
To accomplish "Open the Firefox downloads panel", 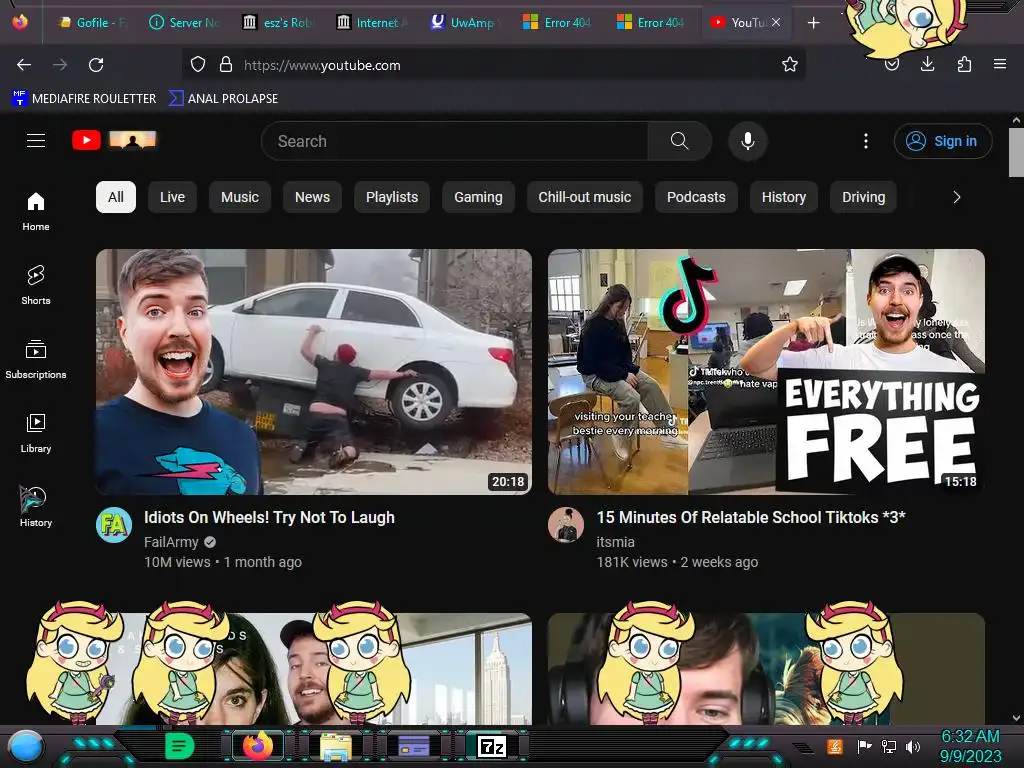I will click(927, 64).
